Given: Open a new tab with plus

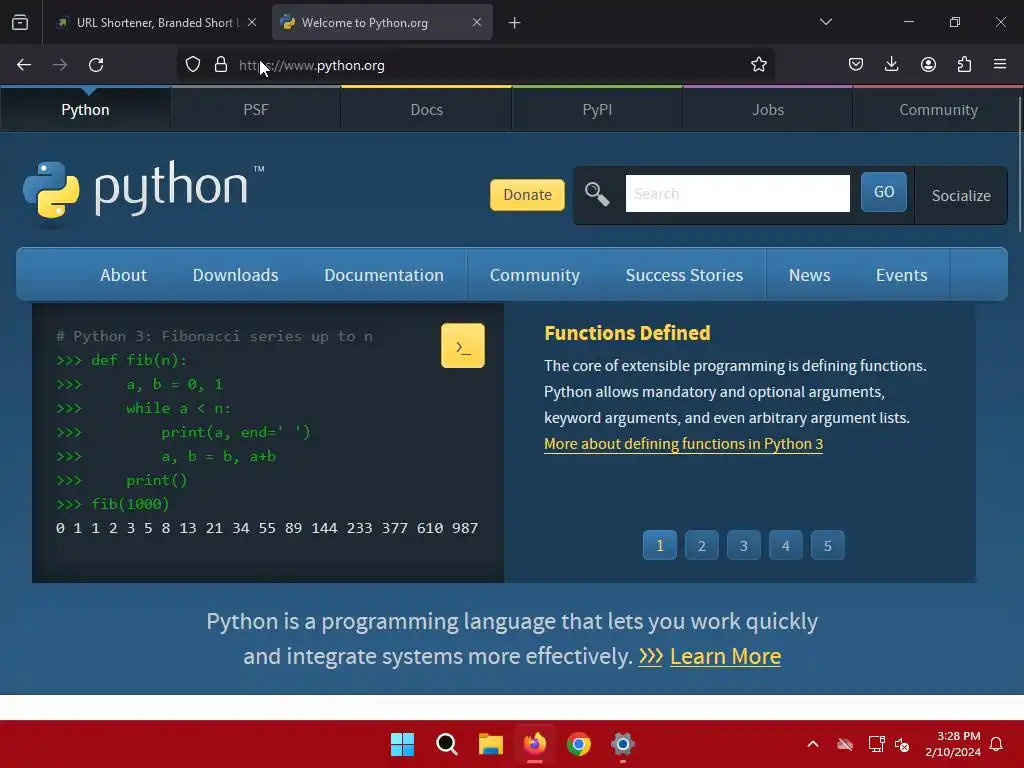Looking at the screenshot, I should (x=515, y=23).
